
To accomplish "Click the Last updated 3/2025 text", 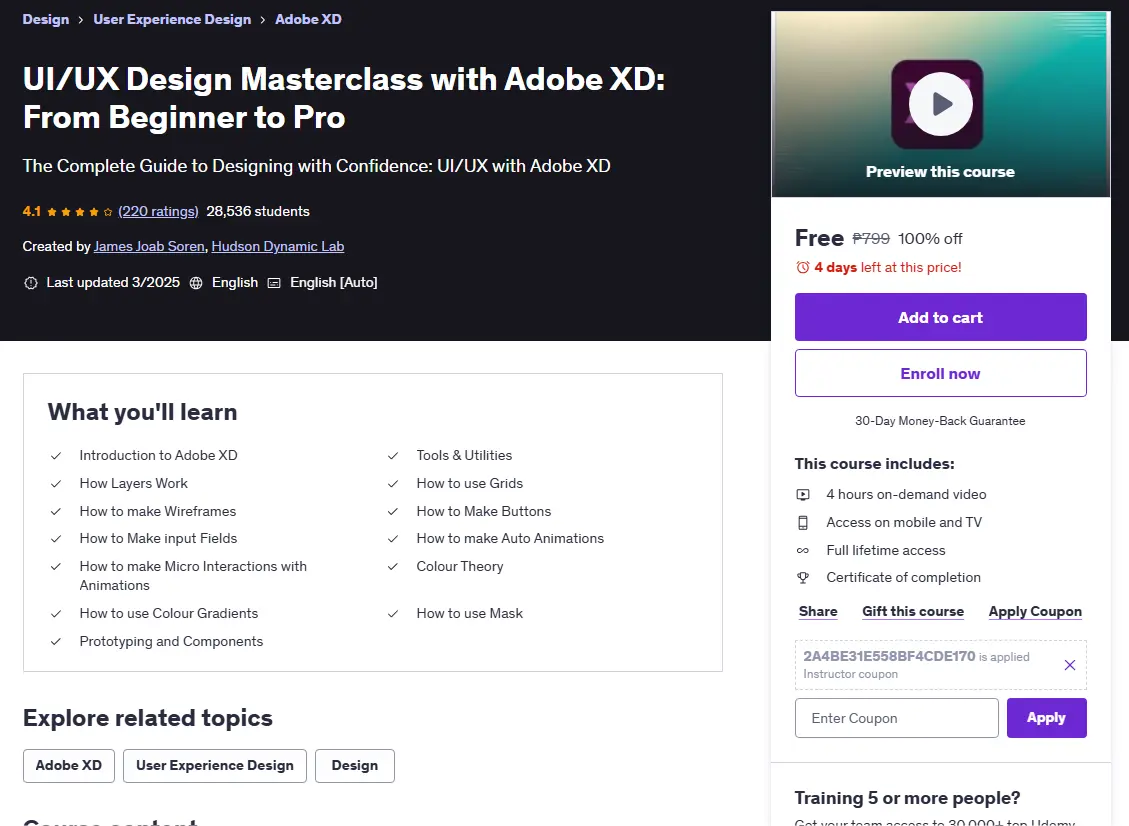I will pos(113,283).
